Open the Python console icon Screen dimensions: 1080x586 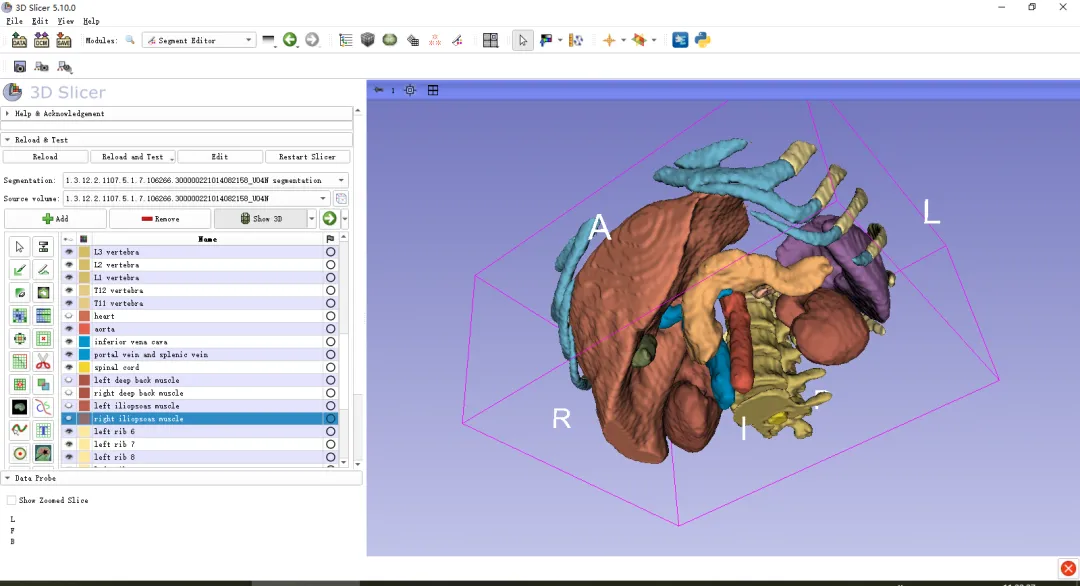coord(702,40)
